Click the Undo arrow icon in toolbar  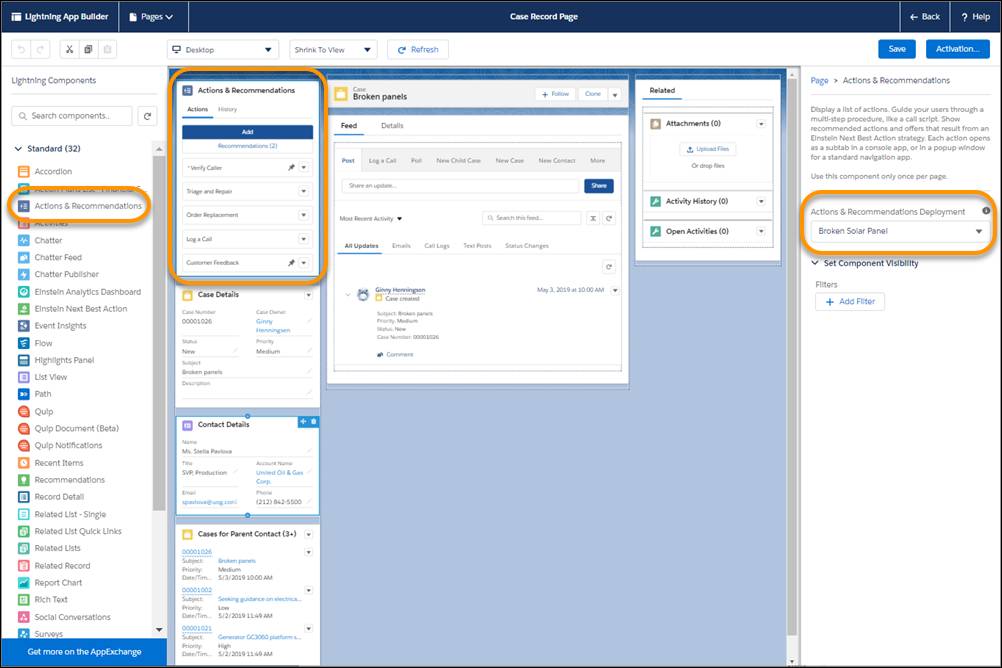(x=21, y=49)
